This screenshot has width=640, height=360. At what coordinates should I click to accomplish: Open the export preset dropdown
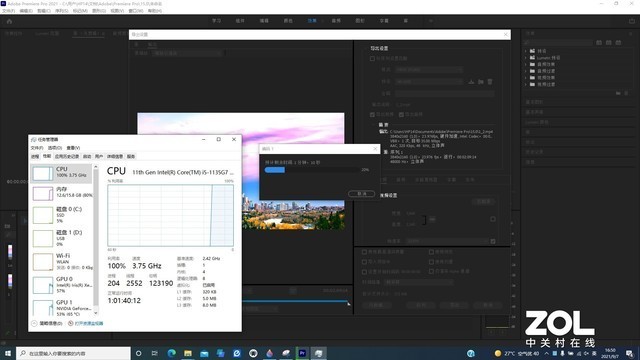point(429,82)
